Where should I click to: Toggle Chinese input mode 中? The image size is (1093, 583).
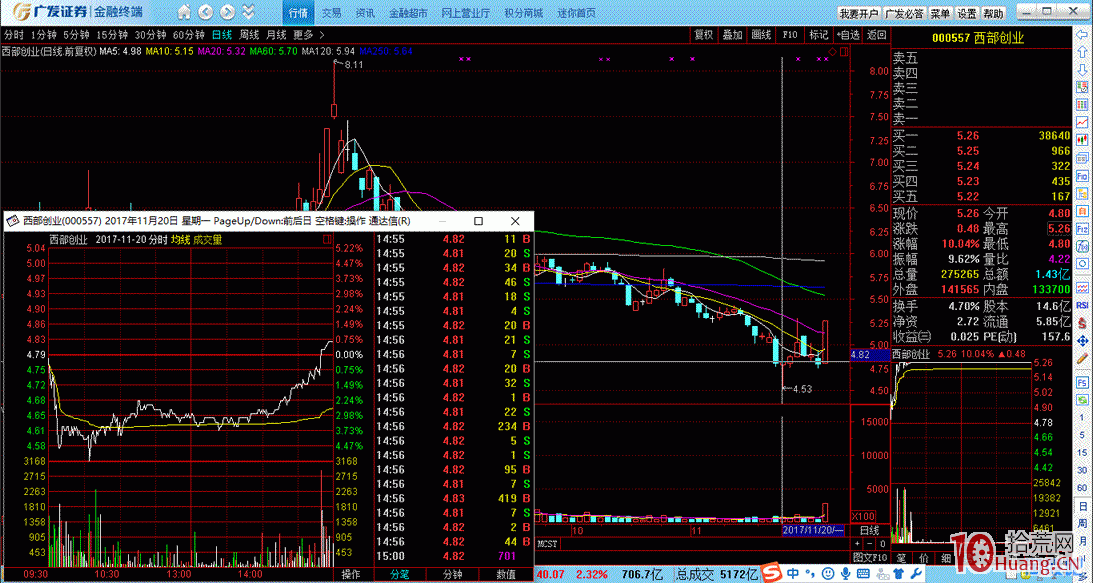tap(794, 574)
